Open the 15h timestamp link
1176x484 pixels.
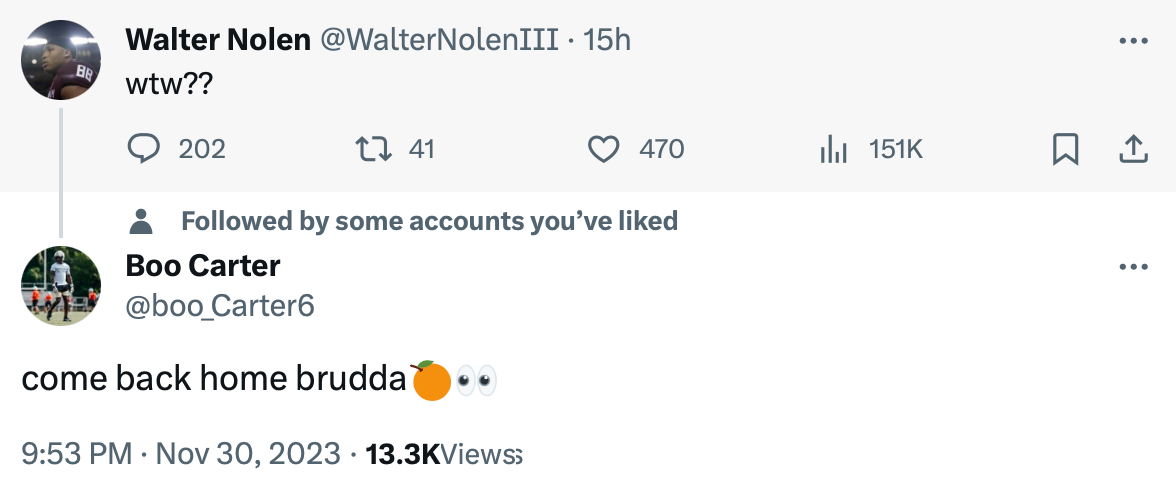coord(607,39)
